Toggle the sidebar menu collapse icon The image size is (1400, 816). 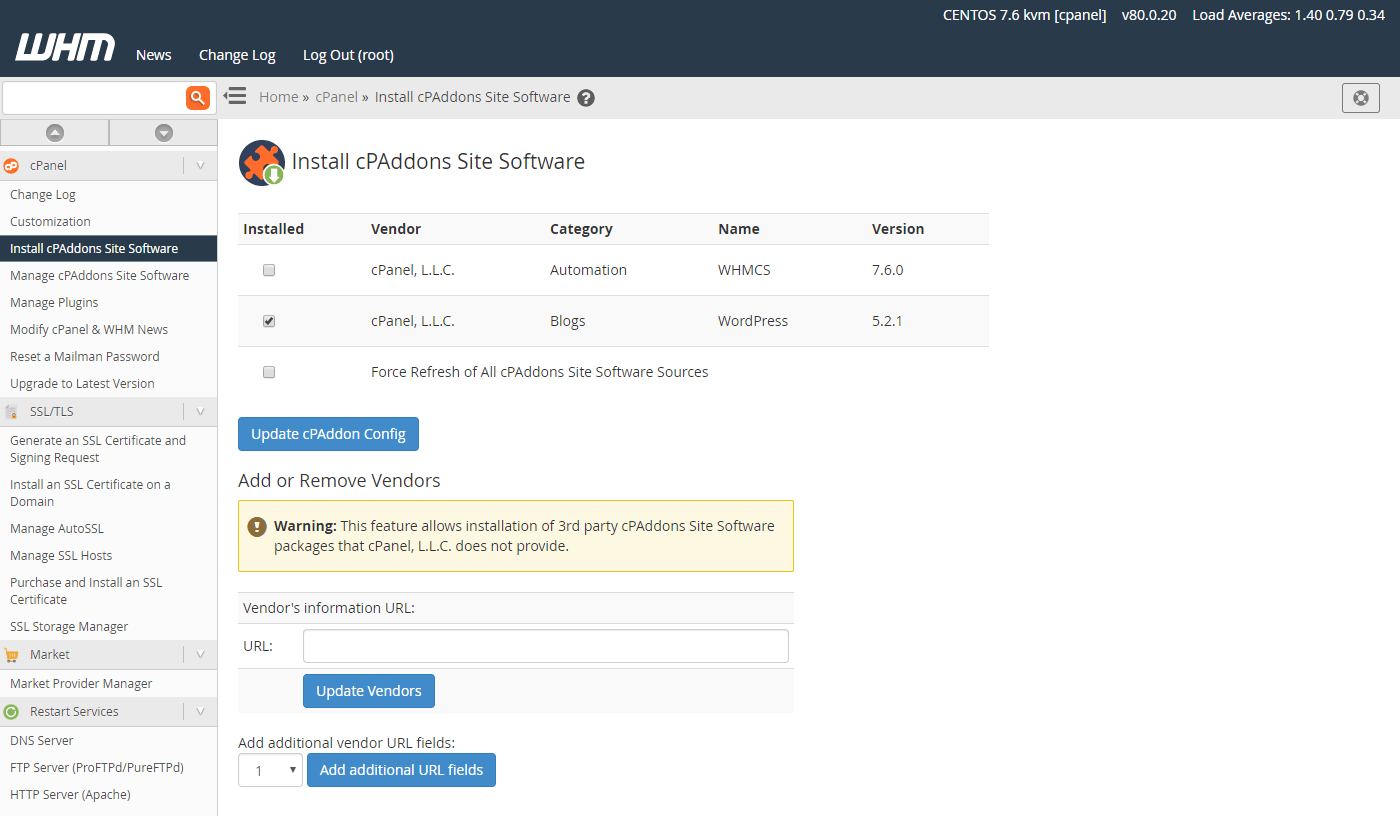click(235, 96)
